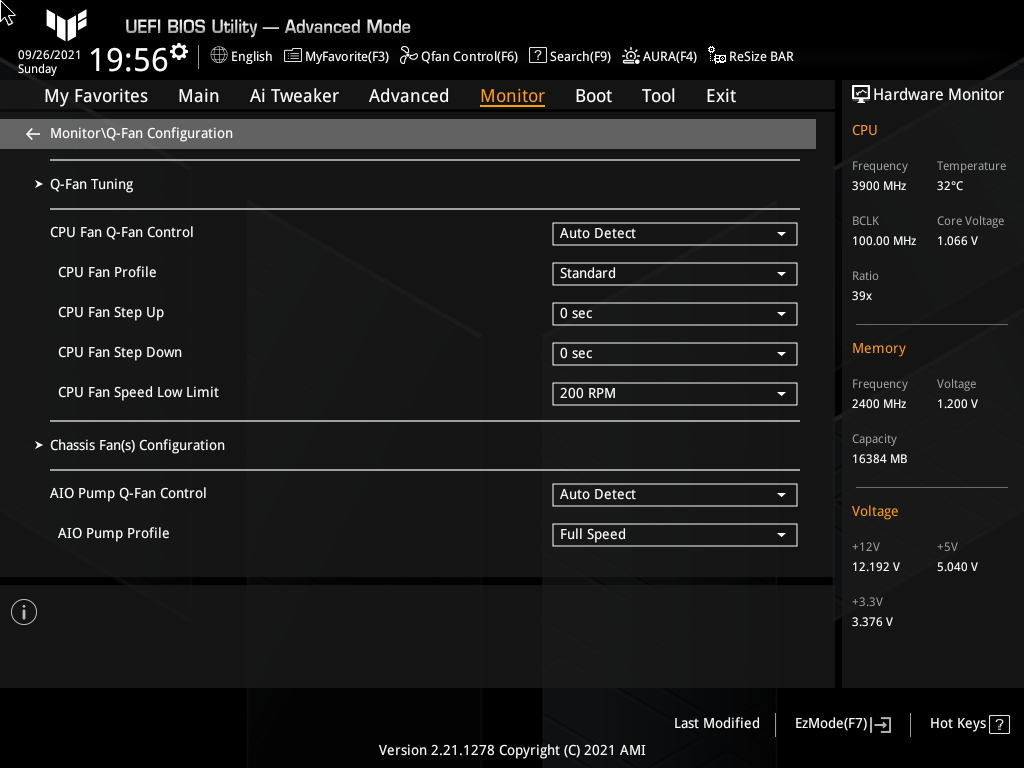The height and width of the screenshot is (768, 1024).
Task: Click the information icon at bottom left
Action: click(23, 611)
